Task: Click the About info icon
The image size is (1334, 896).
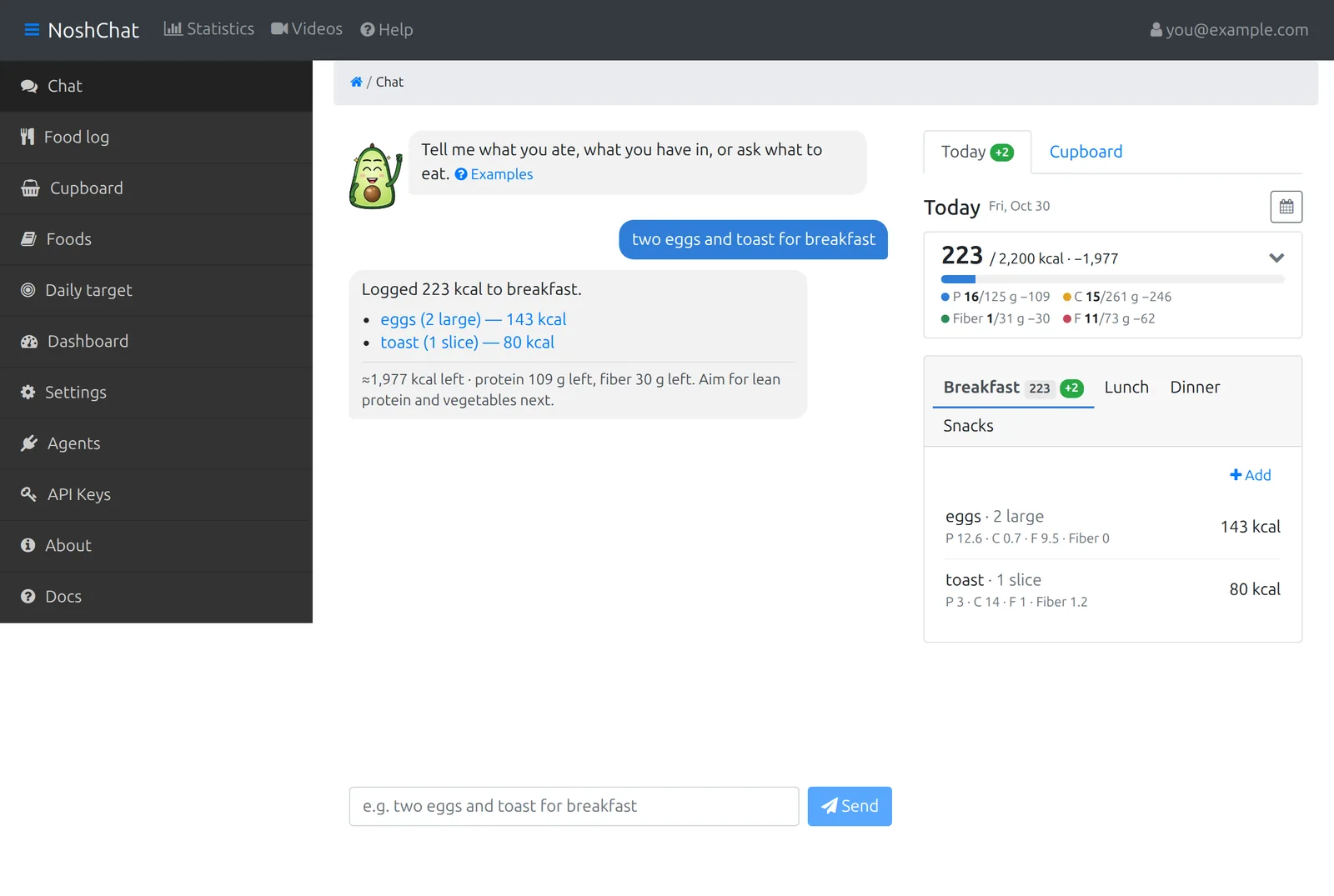Action: (x=28, y=545)
